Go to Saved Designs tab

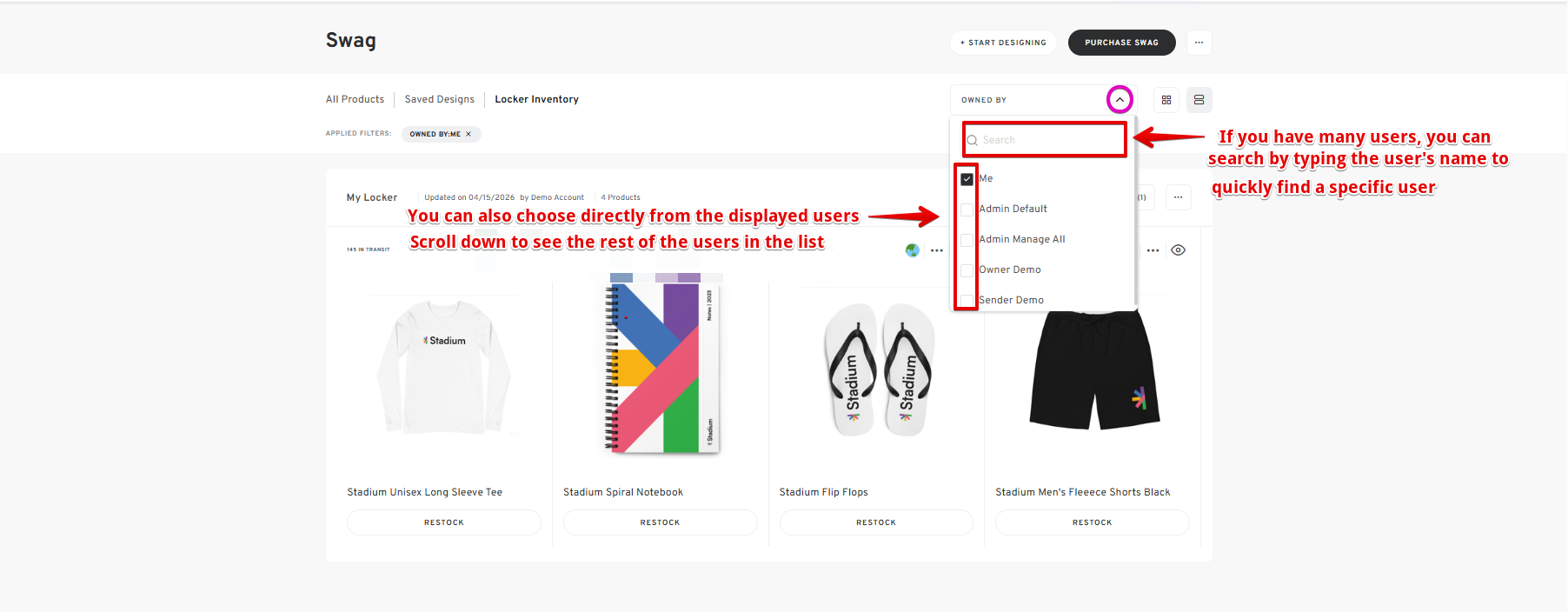439,99
